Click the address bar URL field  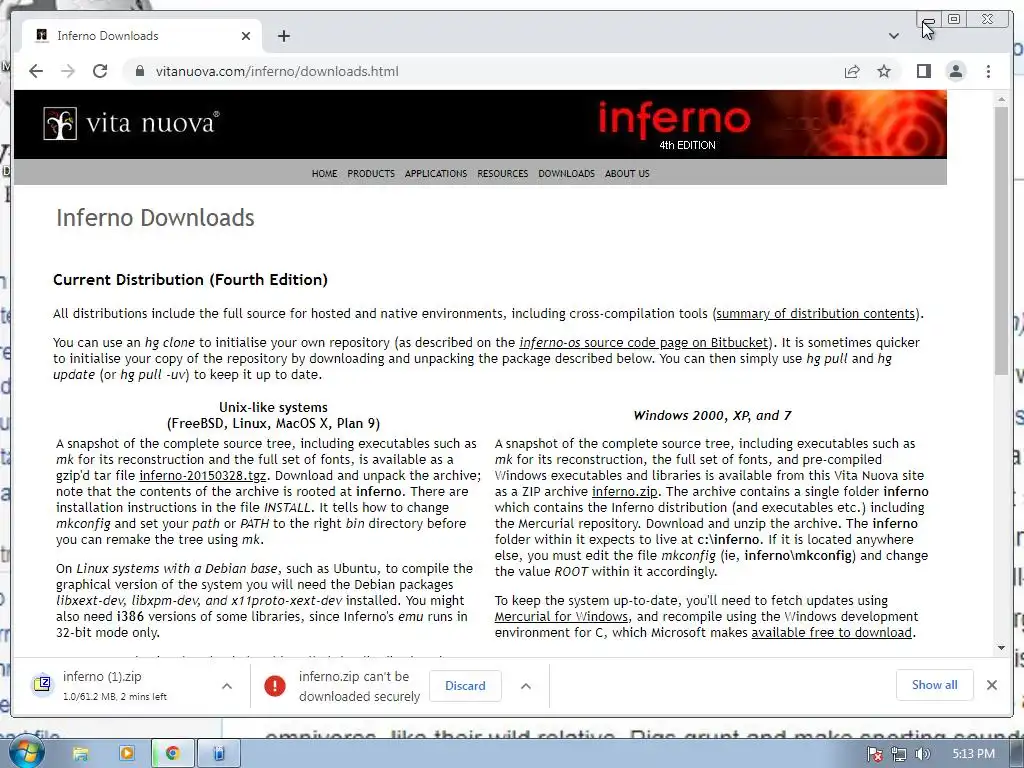click(483, 71)
